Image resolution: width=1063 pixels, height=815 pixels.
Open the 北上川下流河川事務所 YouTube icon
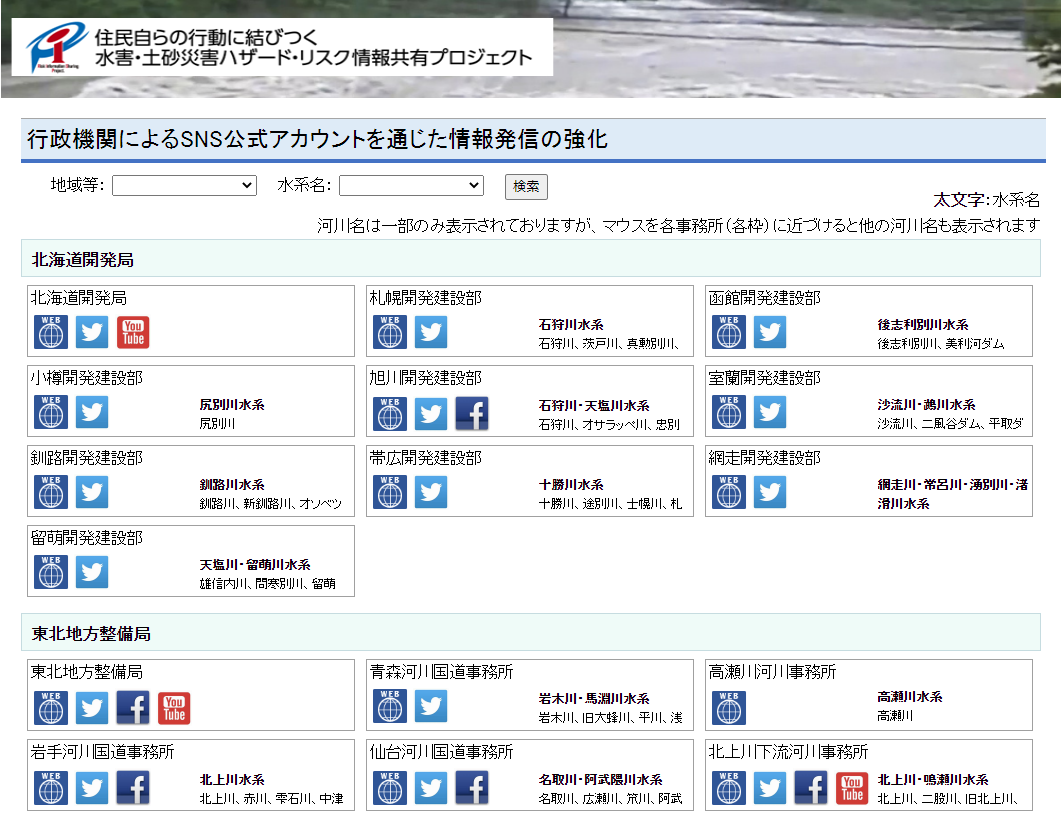852,788
